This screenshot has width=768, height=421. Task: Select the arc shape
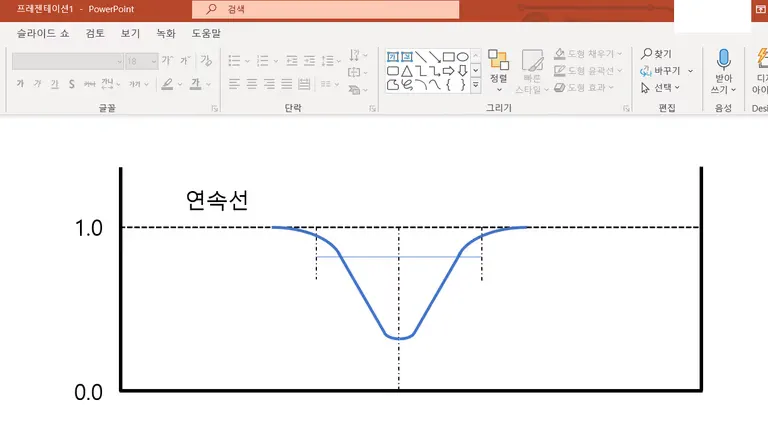[420, 85]
